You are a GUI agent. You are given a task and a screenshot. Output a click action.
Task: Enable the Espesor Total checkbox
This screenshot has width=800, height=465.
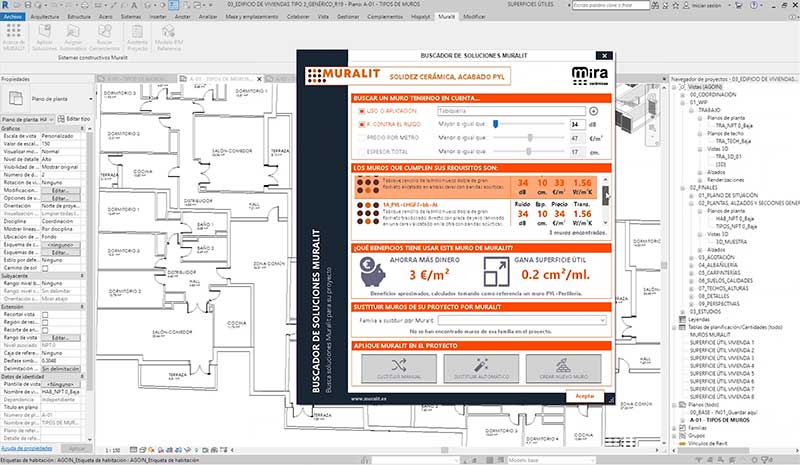[x=362, y=152]
